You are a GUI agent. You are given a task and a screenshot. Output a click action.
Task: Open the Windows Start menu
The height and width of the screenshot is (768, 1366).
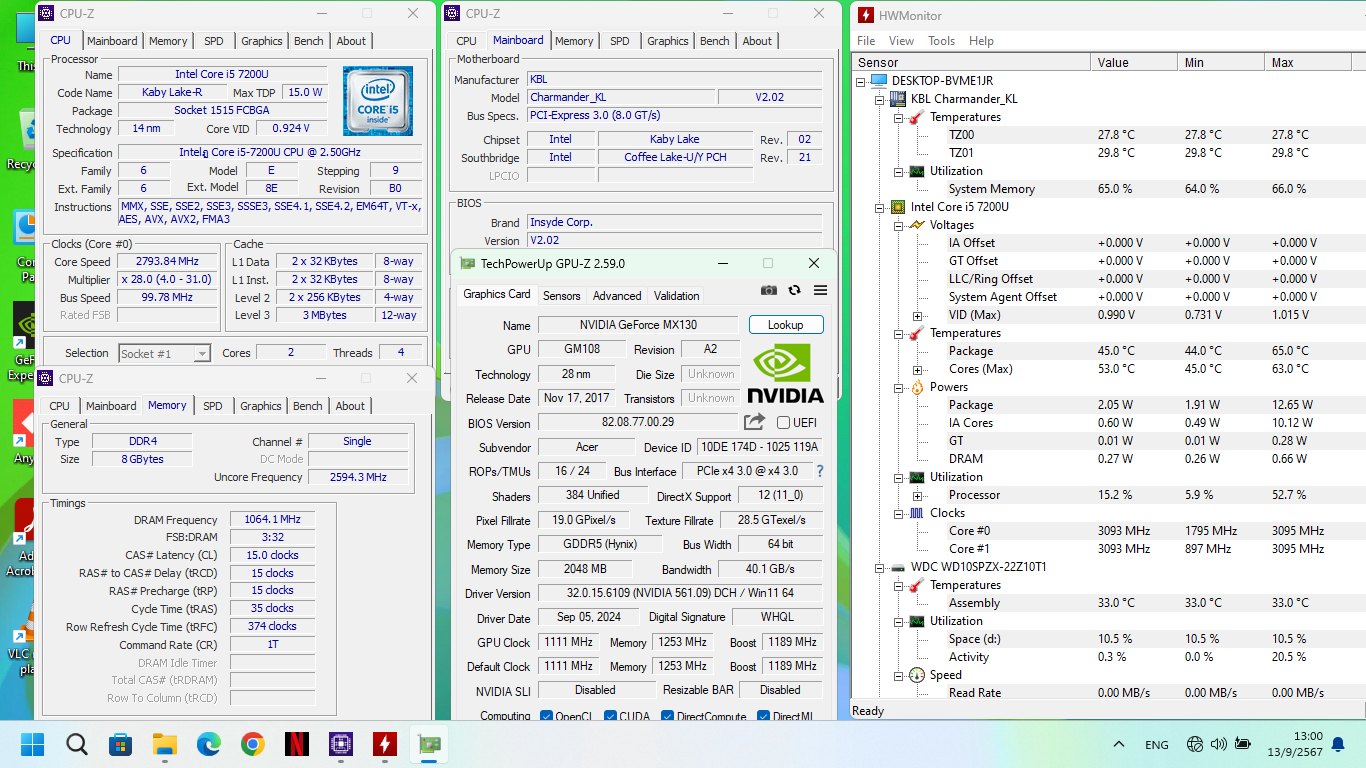33,744
